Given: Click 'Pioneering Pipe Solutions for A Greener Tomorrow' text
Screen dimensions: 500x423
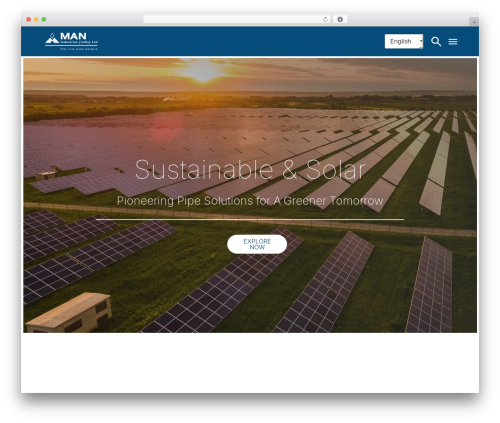Looking at the screenshot, I should click(x=250, y=201).
